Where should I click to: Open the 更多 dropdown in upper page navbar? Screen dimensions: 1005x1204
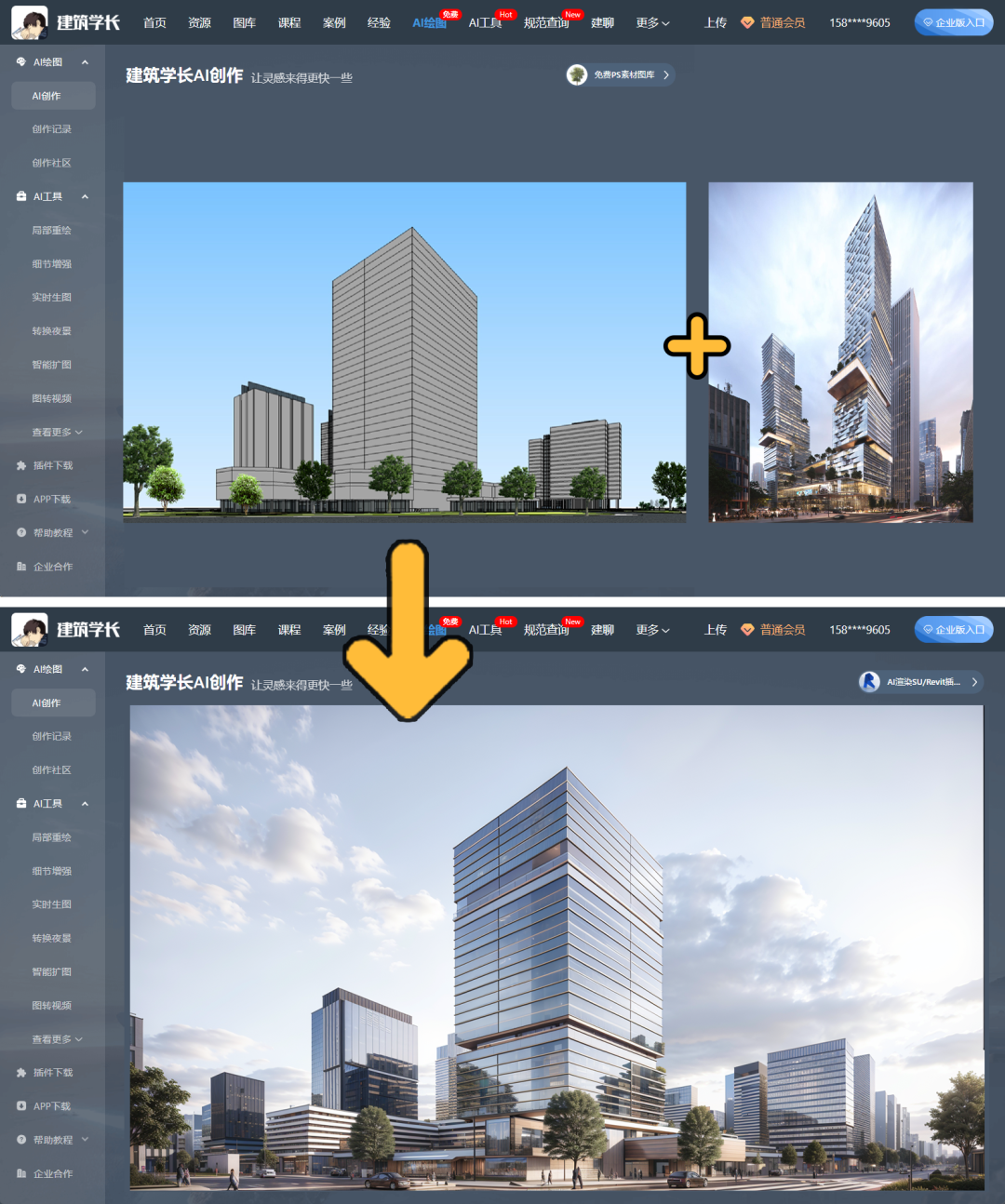tap(652, 22)
